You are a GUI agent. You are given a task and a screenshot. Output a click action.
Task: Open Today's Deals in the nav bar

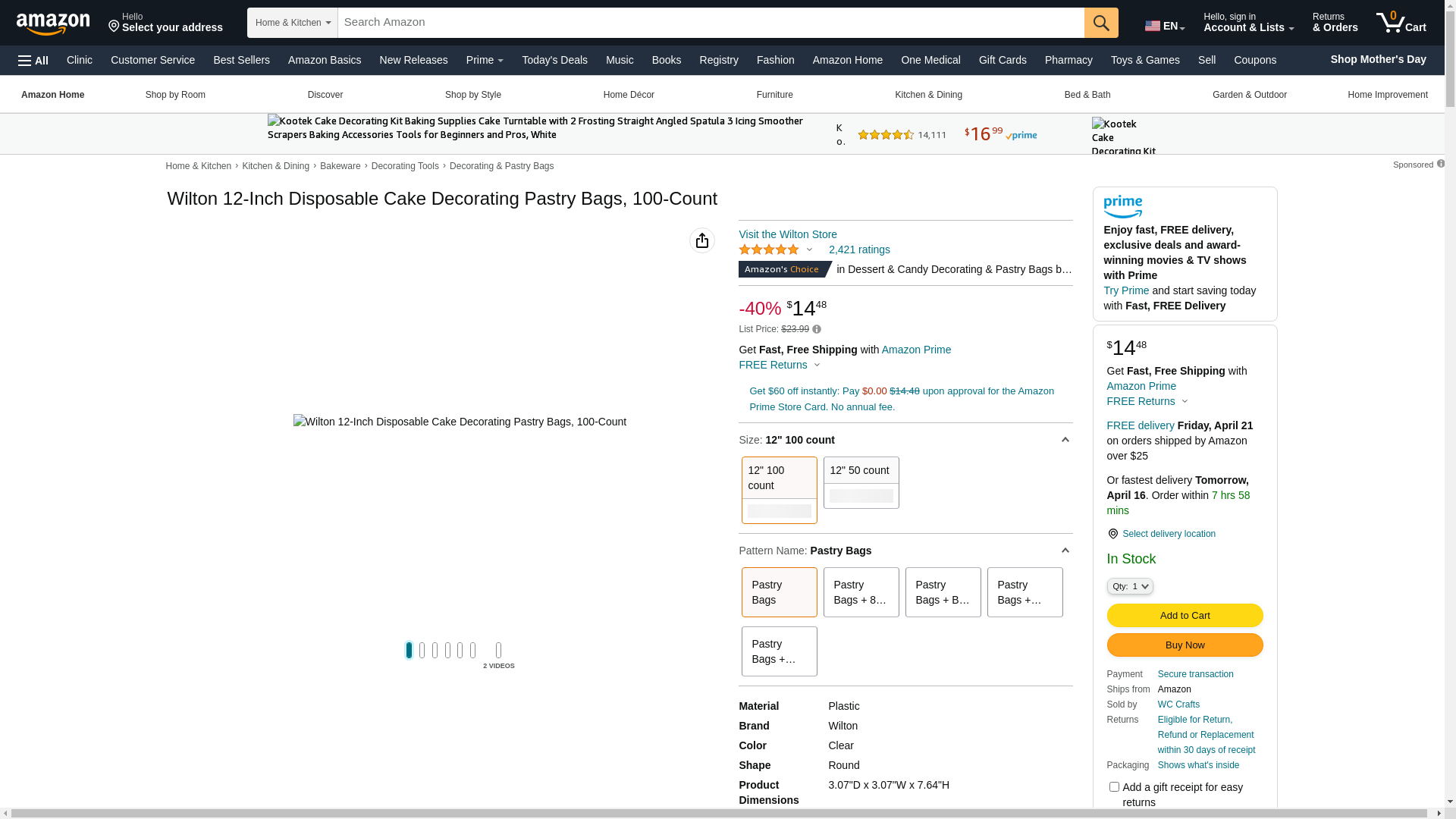pyautogui.click(x=554, y=60)
